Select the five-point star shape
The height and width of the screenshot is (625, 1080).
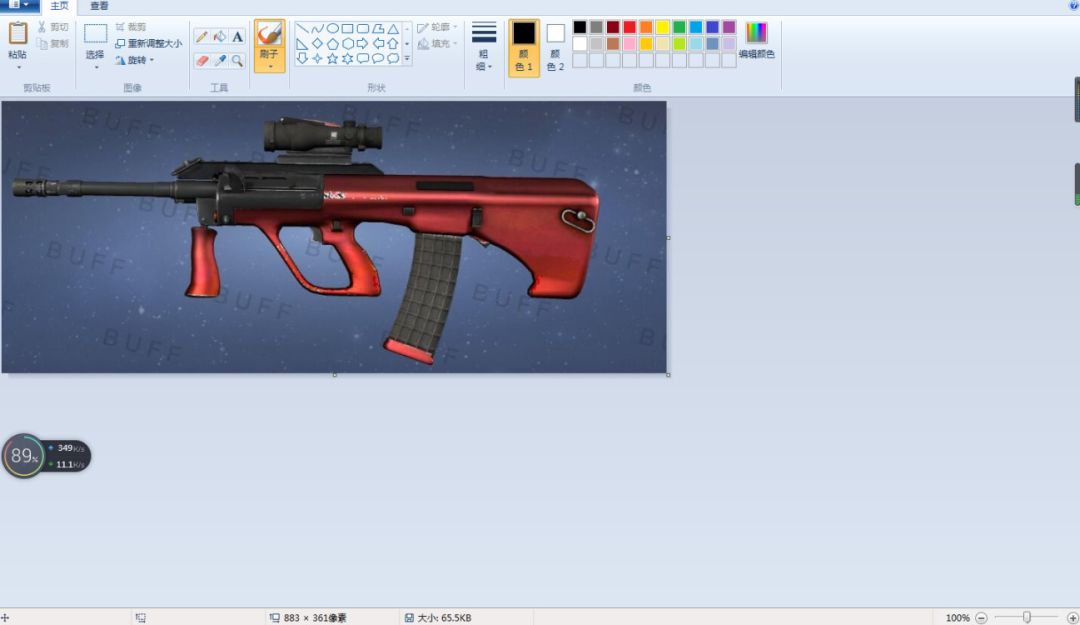click(332, 59)
